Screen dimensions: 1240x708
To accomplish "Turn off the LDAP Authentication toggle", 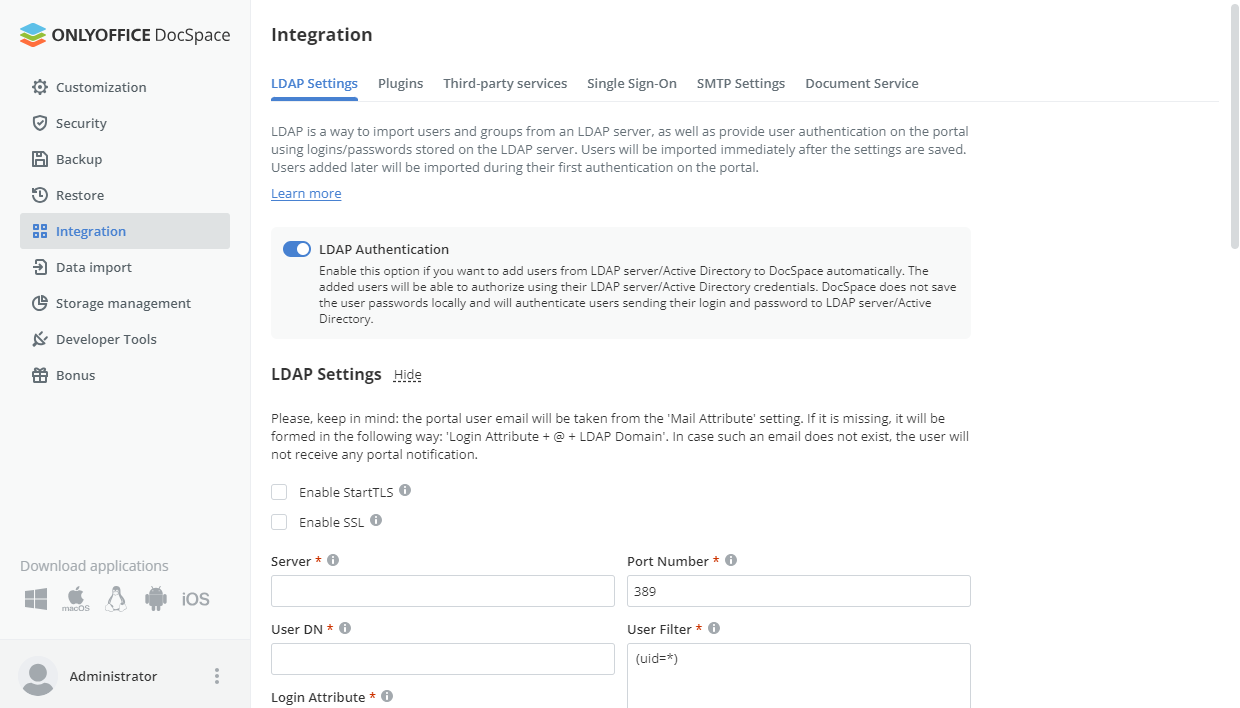I will (297, 249).
